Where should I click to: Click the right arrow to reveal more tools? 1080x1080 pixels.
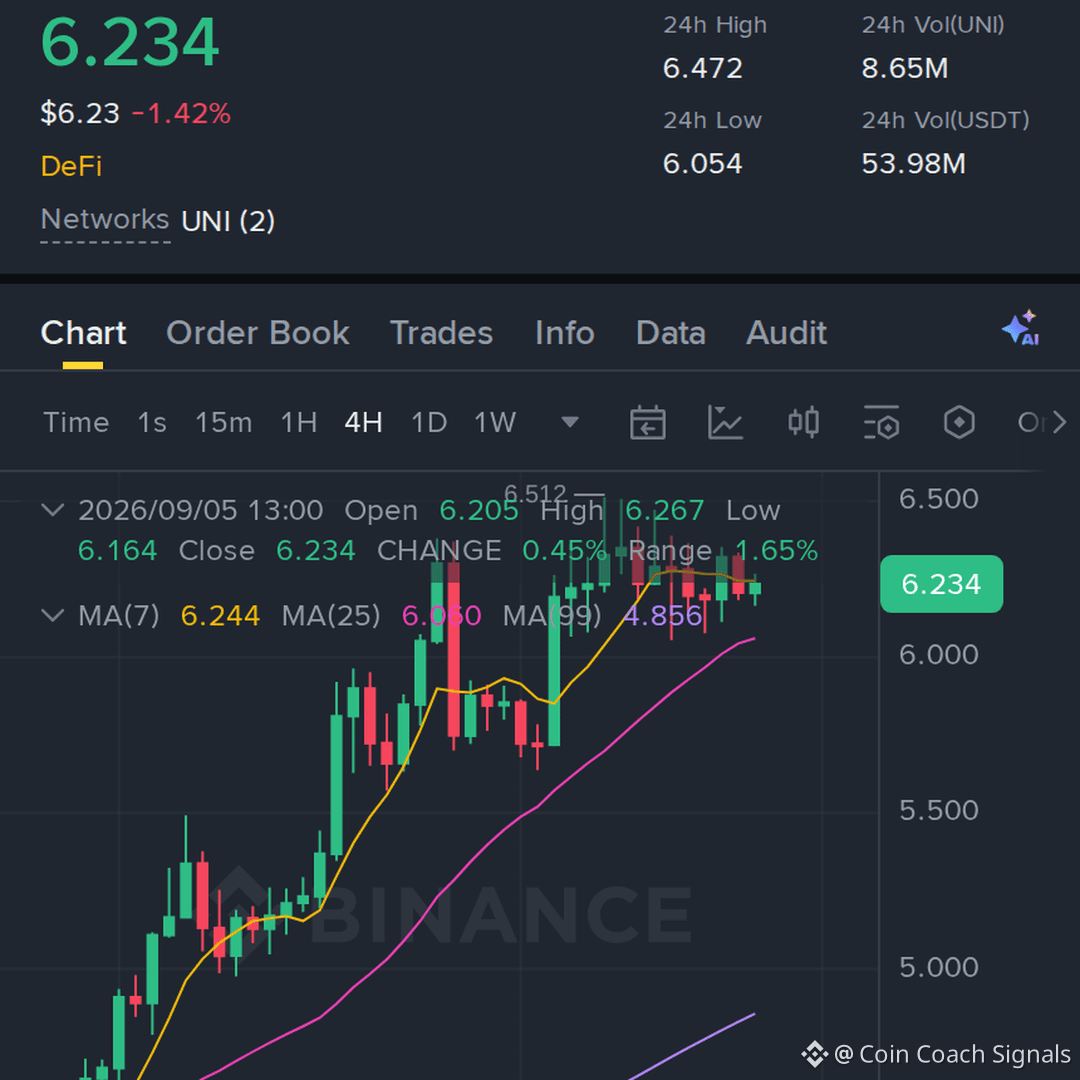1059,422
